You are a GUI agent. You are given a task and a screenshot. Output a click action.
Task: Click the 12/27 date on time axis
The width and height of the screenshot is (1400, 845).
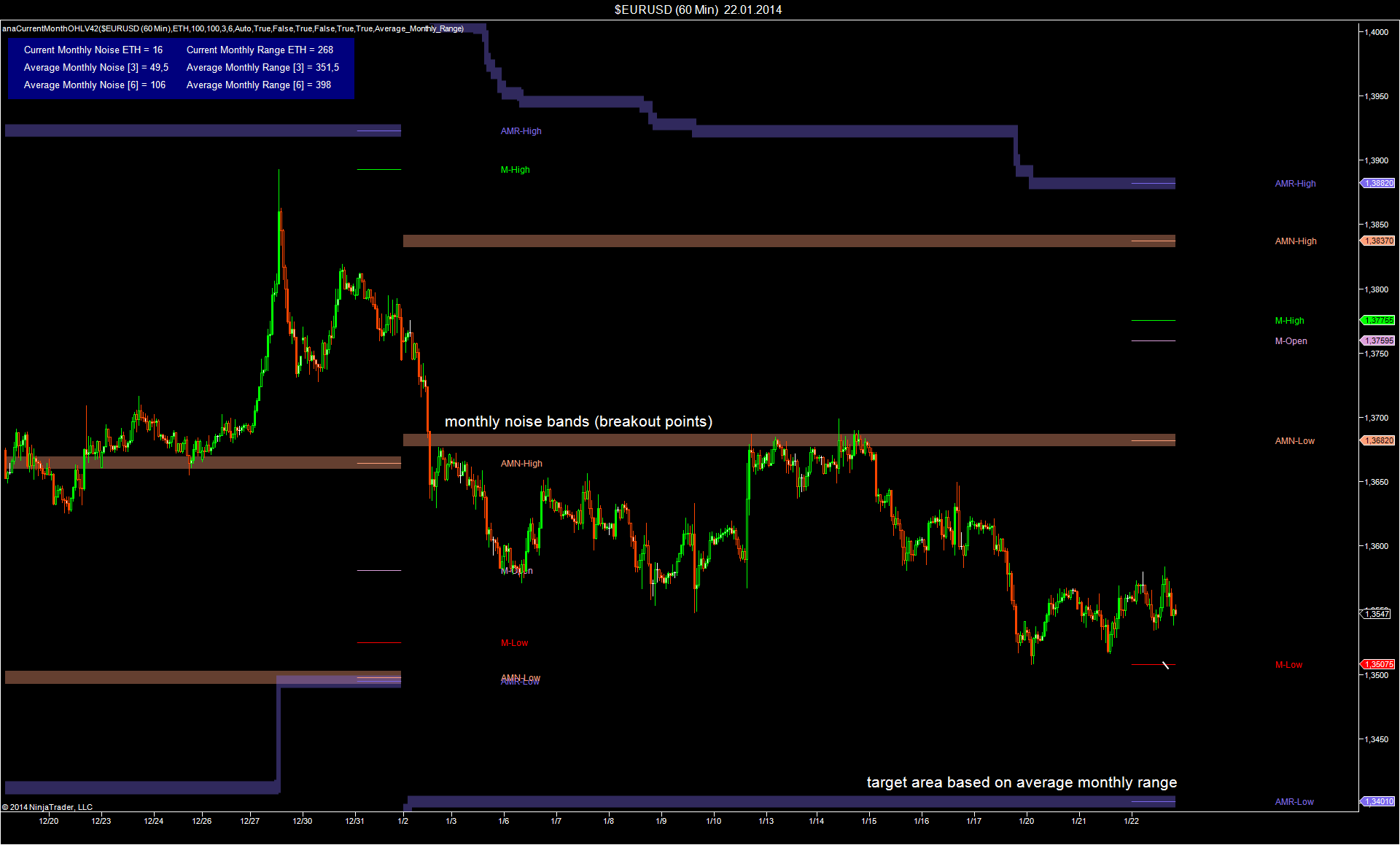click(x=250, y=821)
